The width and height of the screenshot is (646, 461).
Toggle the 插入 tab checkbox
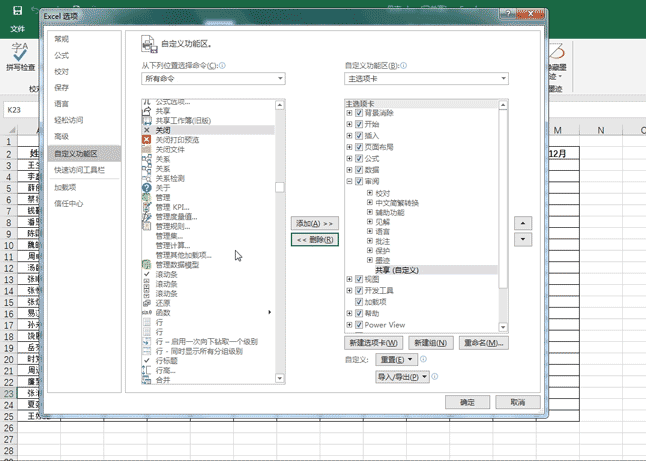359,136
